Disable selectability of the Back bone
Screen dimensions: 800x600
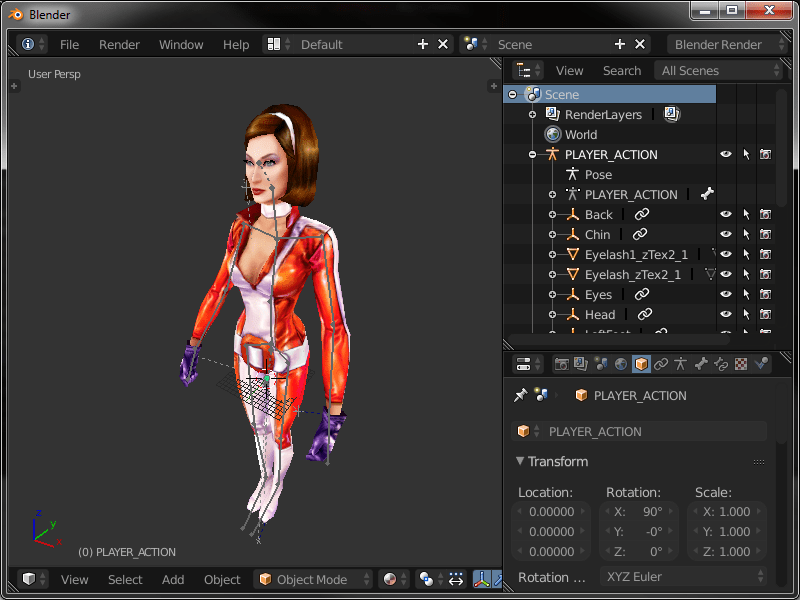click(747, 214)
